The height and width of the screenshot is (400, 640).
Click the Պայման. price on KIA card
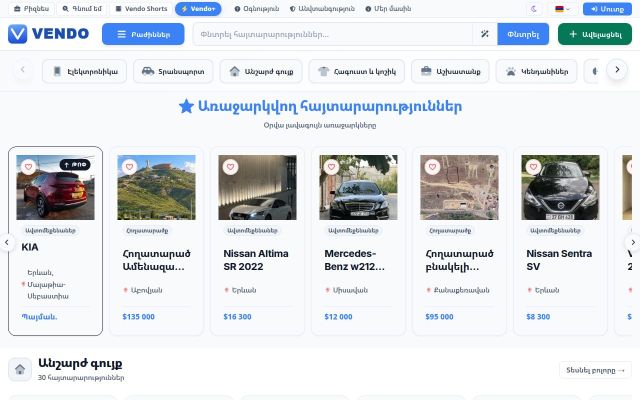(x=39, y=317)
